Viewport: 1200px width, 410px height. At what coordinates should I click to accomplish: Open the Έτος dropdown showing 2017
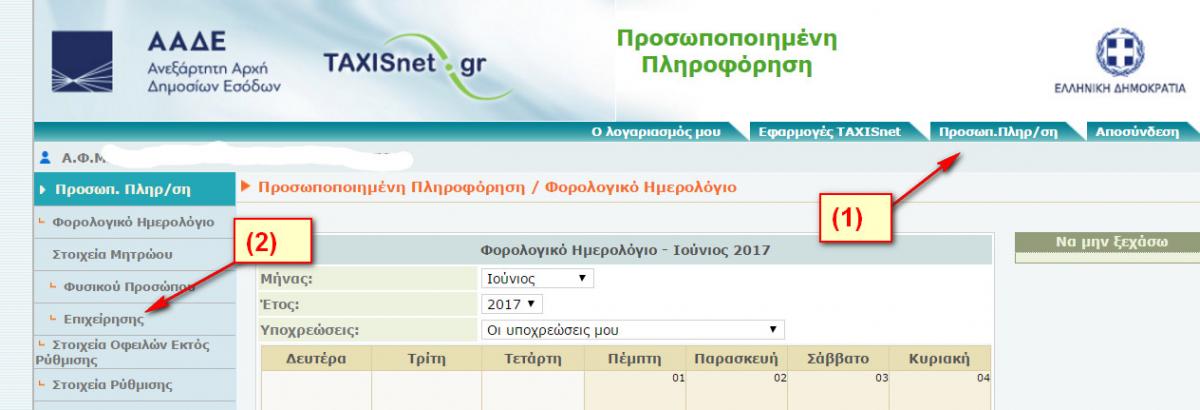[508, 304]
